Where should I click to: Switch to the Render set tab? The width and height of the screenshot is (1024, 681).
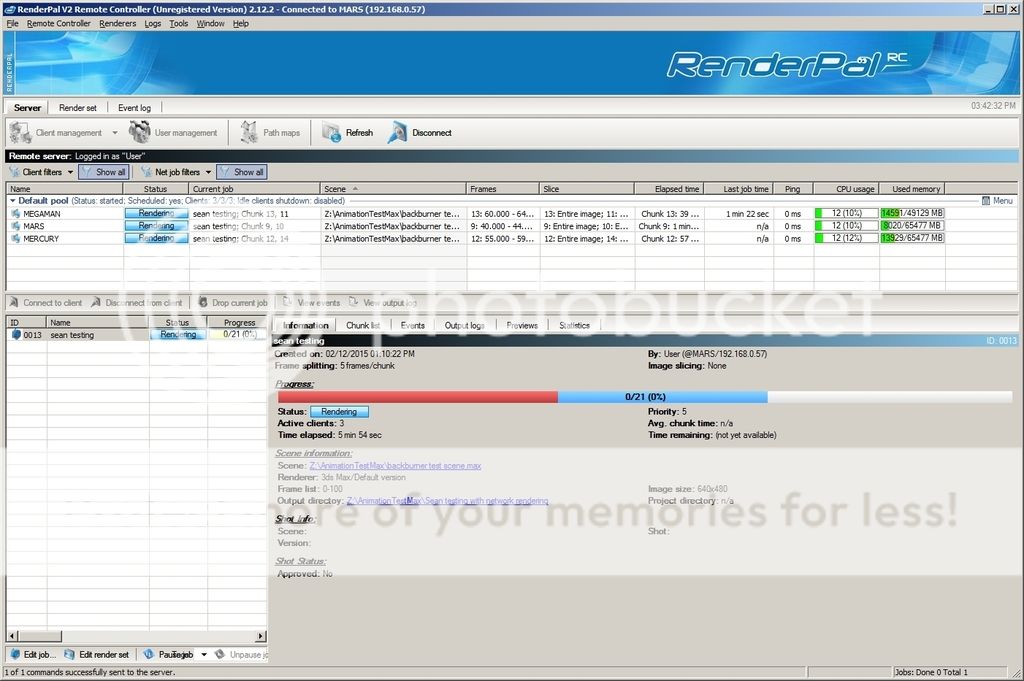tap(78, 108)
